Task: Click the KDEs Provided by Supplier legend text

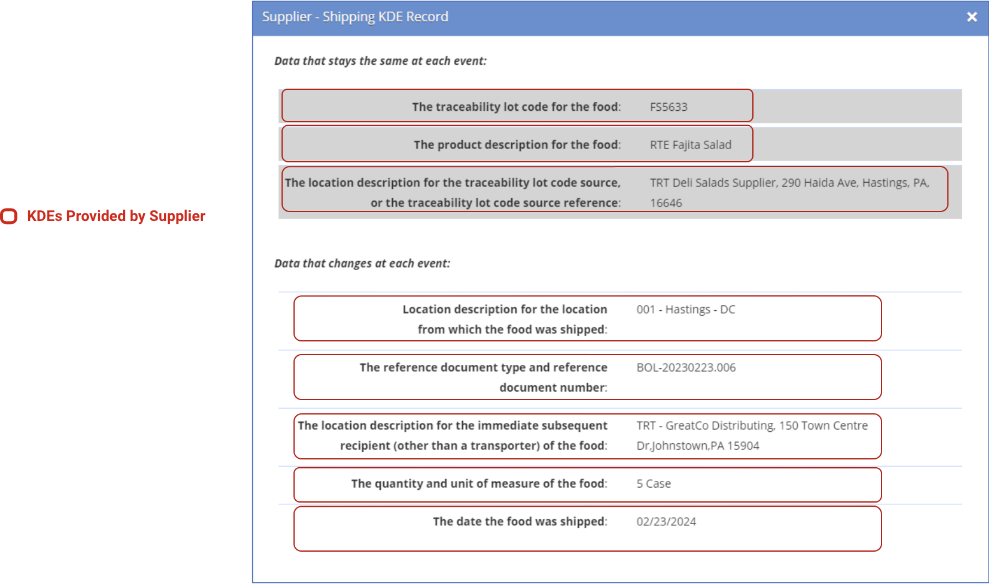Action: coord(116,216)
